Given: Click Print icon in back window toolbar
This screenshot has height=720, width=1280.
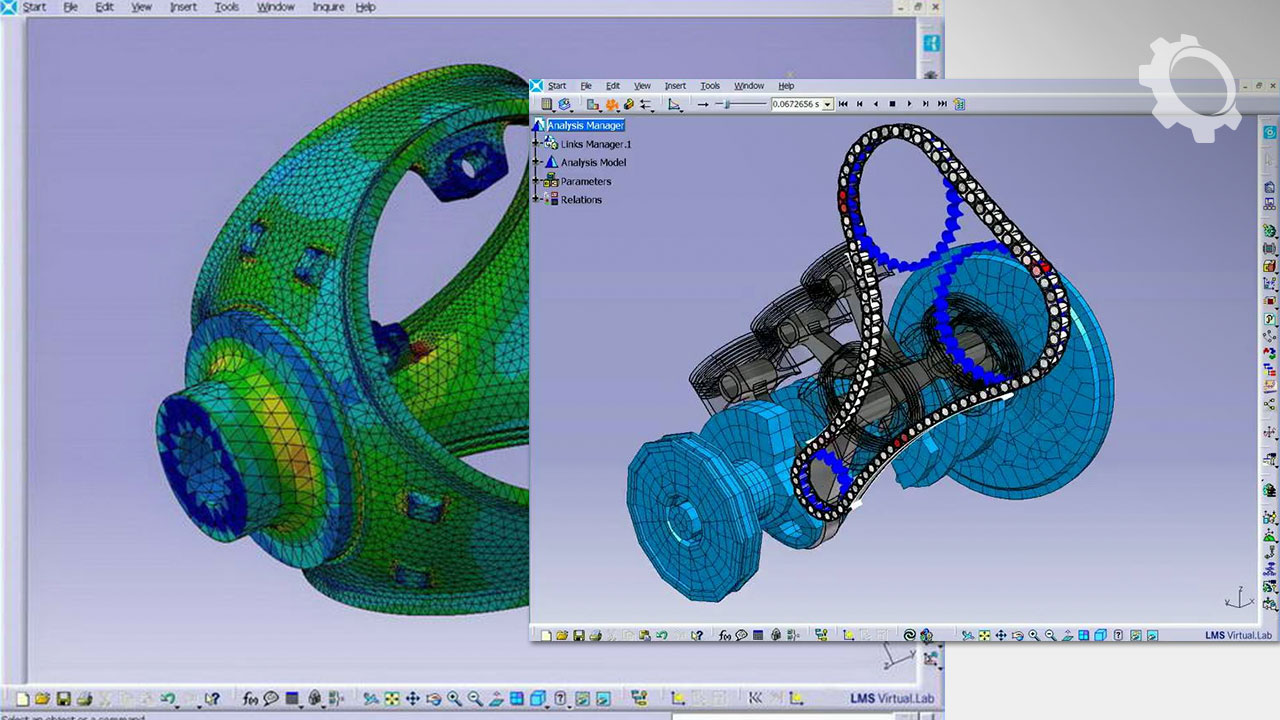Looking at the screenshot, I should pos(85,699).
